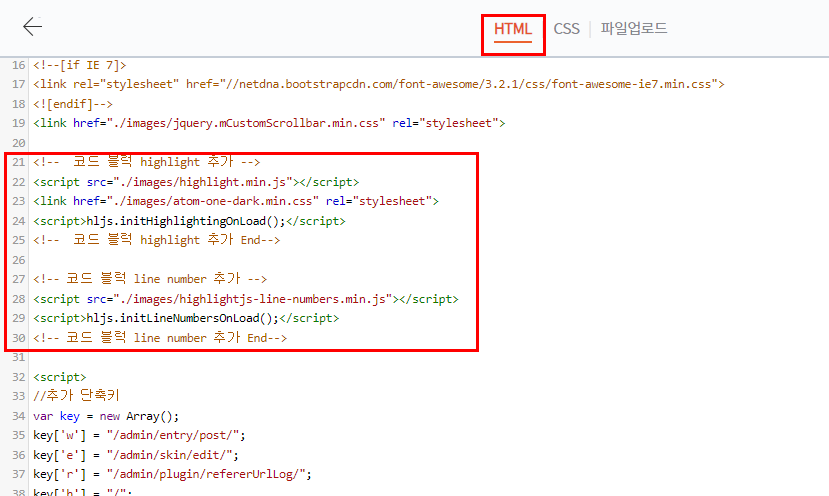Click line number 26 in the gutter
This screenshot has height=496, width=829.
(x=19, y=260)
